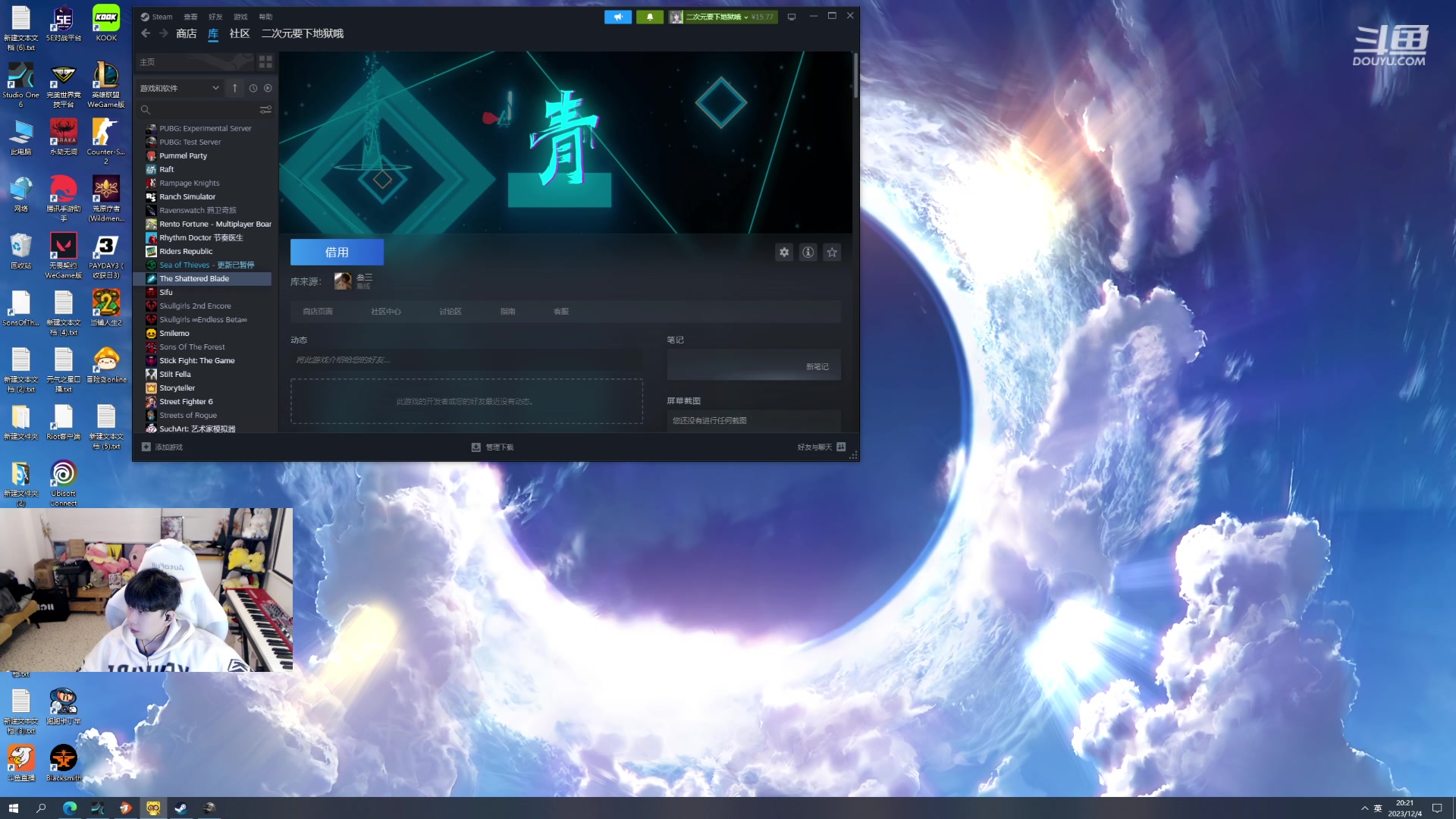This screenshot has width=1456, height=819.
Task: Open the Steam announcements megaphone icon
Action: pyautogui.click(x=618, y=17)
